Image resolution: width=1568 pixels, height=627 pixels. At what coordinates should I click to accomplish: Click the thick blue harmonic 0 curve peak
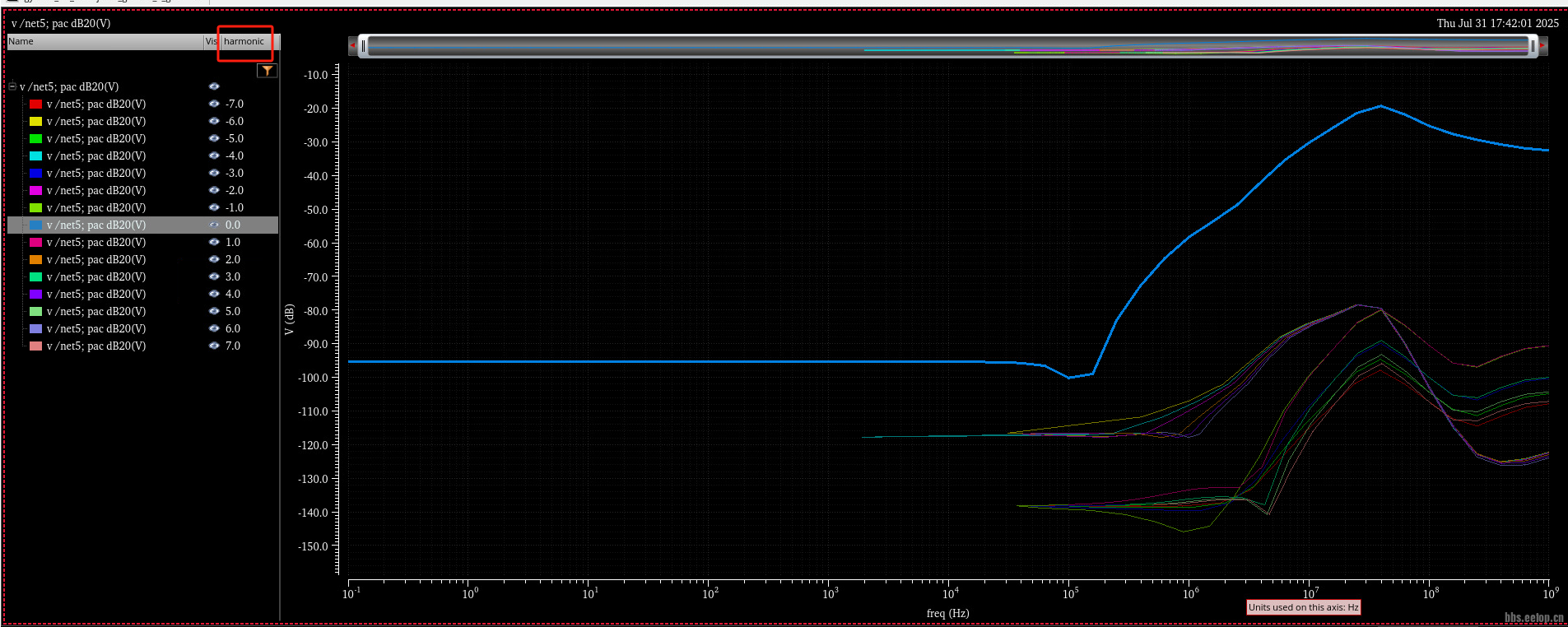1380,106
